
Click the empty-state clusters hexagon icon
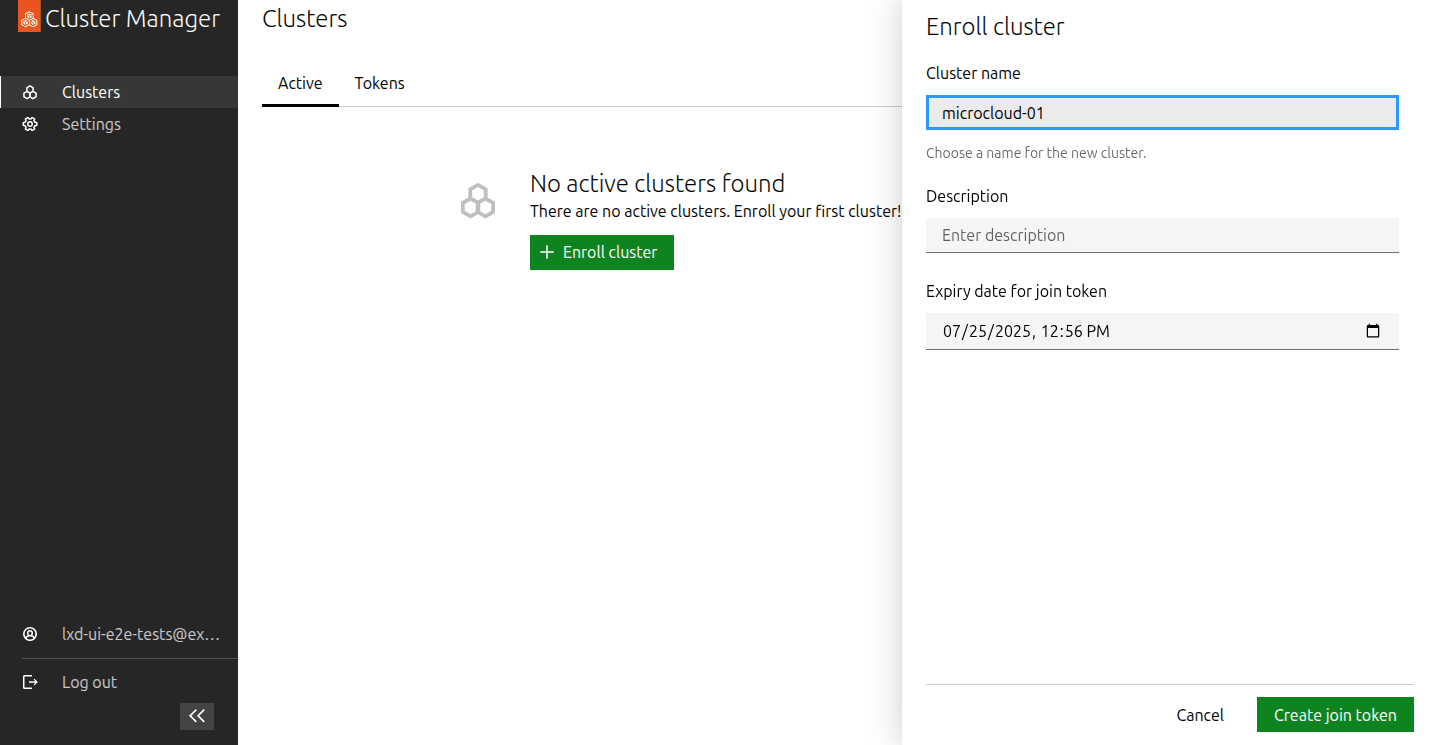click(478, 201)
